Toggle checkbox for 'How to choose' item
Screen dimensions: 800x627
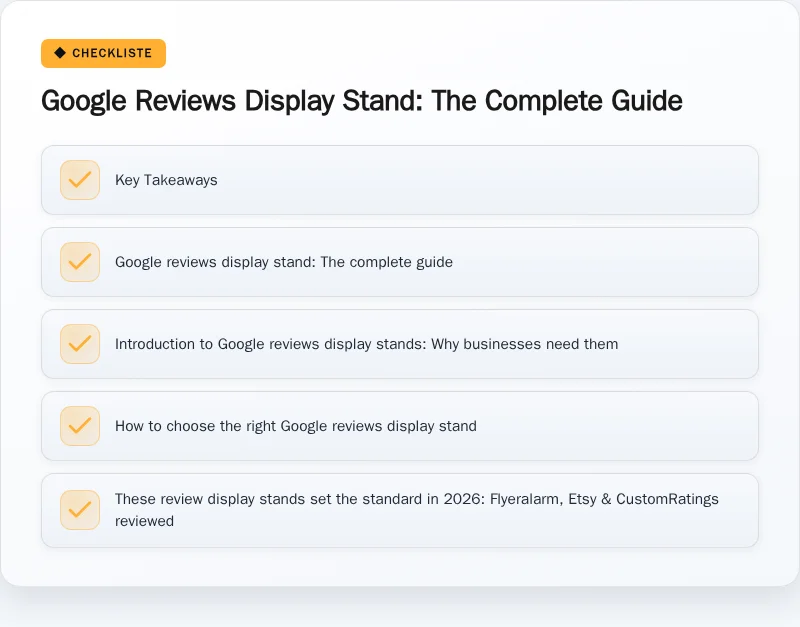pos(80,426)
